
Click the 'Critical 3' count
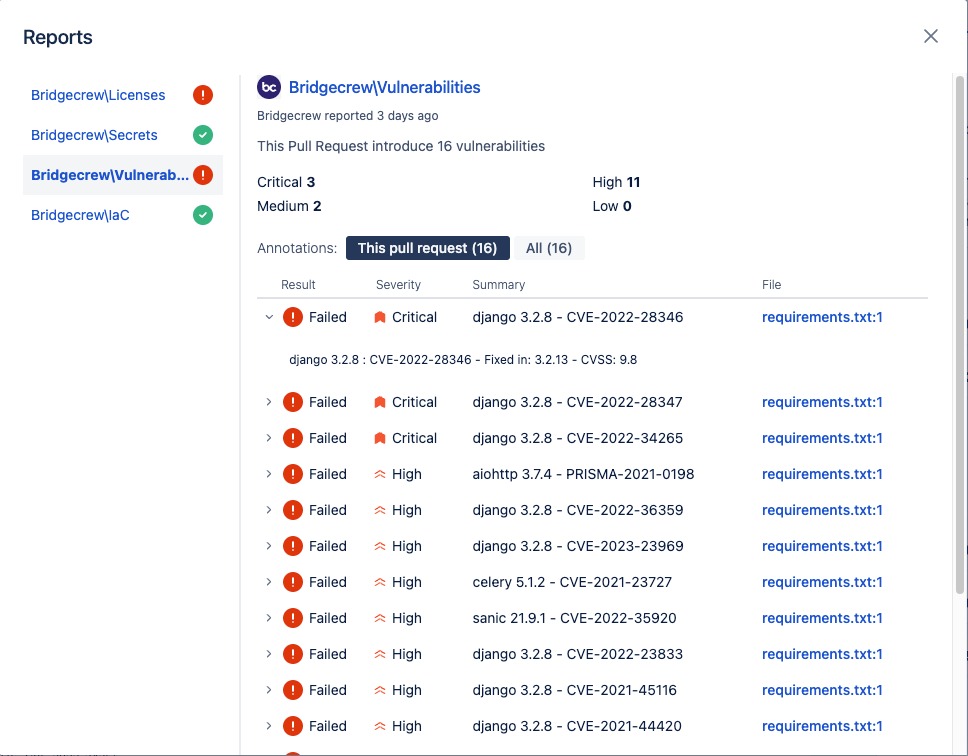[x=286, y=182]
